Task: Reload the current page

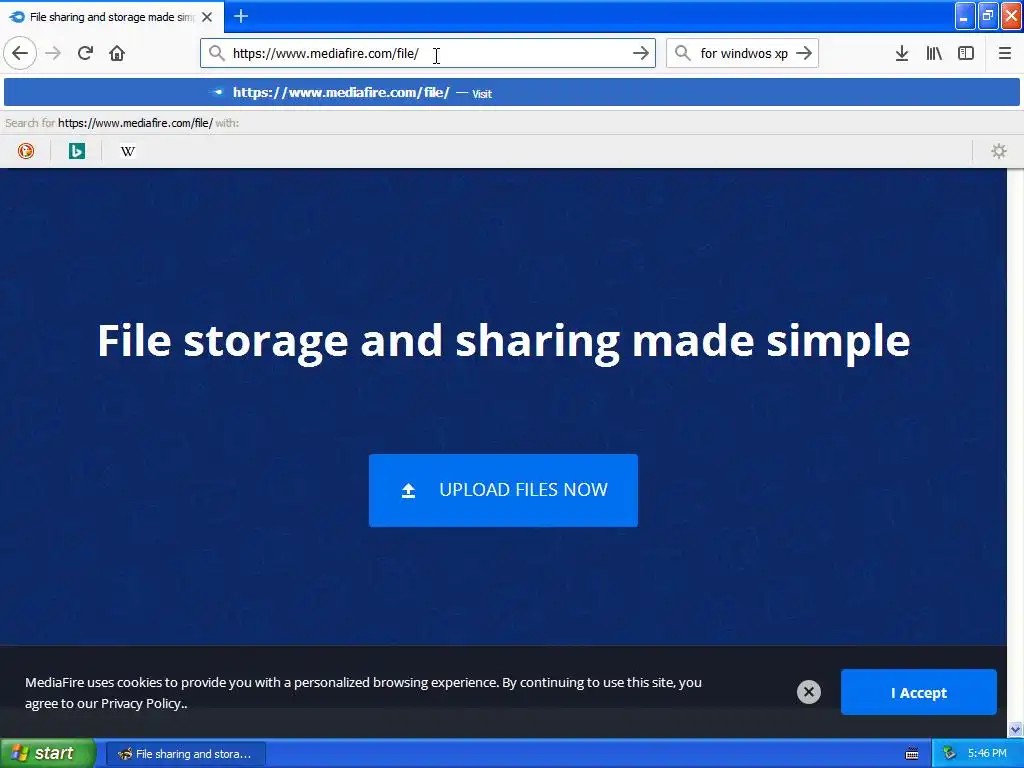Action: coord(85,53)
